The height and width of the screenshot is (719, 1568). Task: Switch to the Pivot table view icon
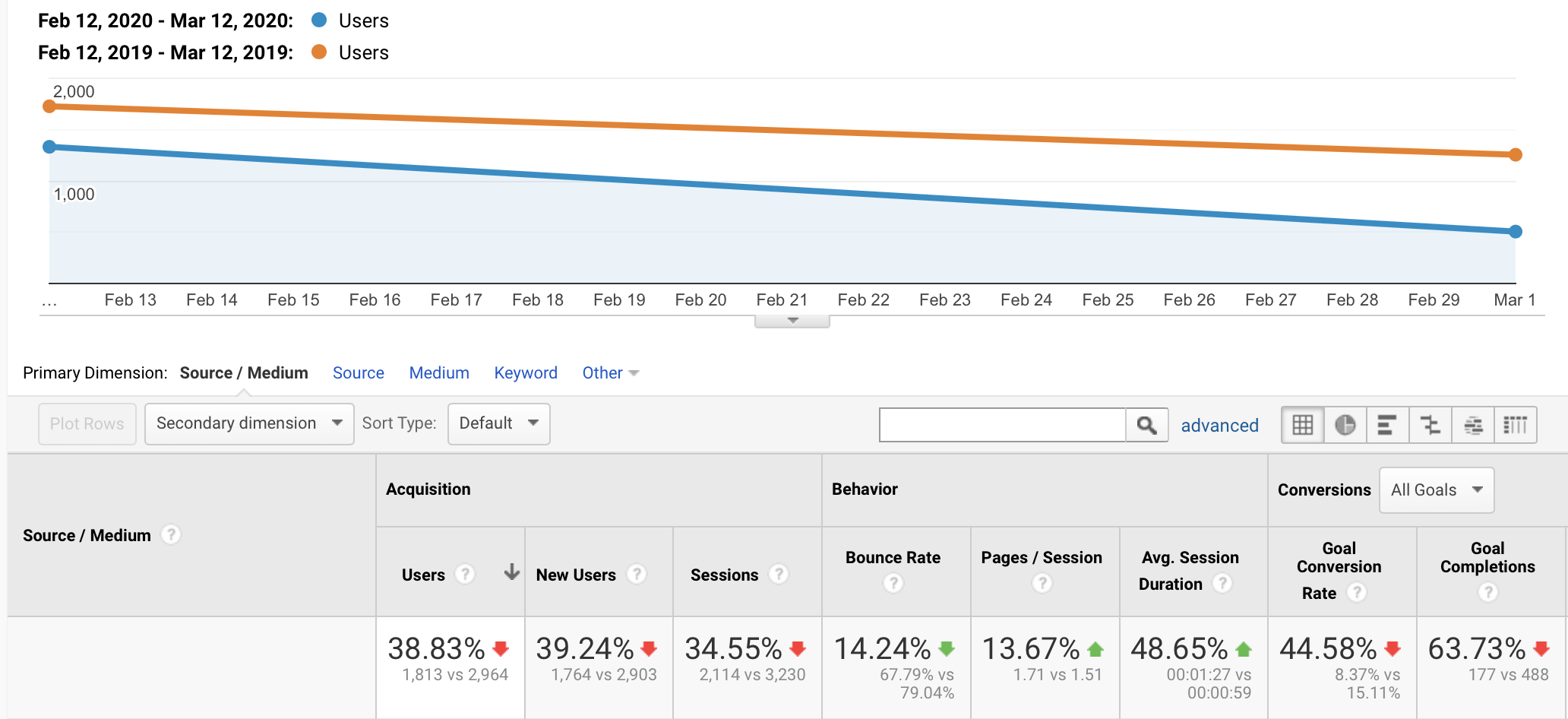pos(1516,425)
